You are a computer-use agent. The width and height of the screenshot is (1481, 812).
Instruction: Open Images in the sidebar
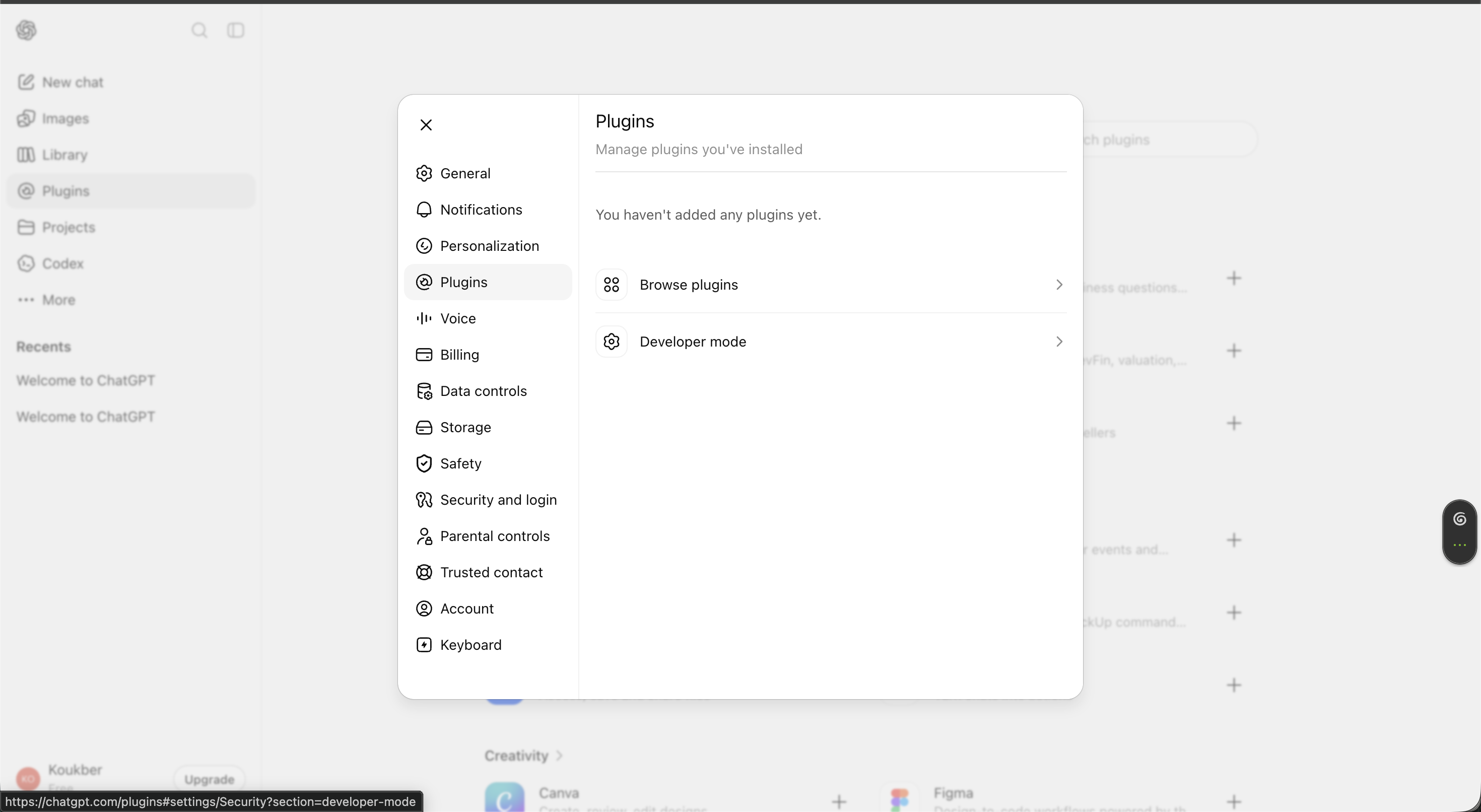click(x=130, y=118)
